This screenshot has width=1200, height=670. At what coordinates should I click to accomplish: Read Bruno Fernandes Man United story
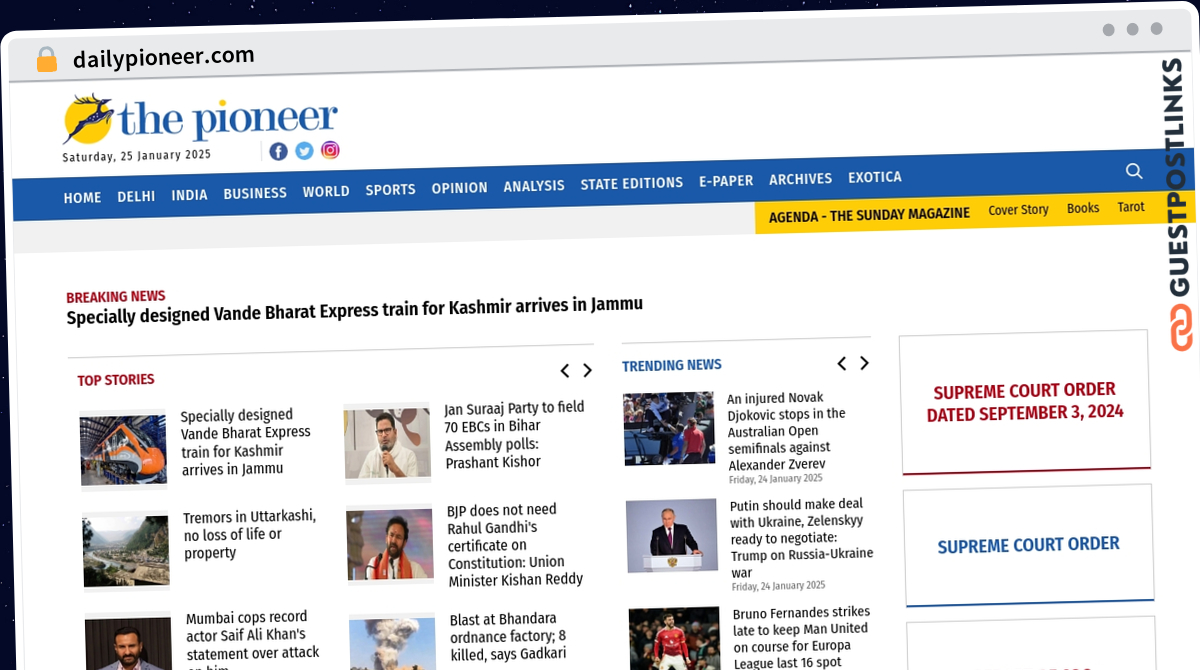tap(802, 637)
